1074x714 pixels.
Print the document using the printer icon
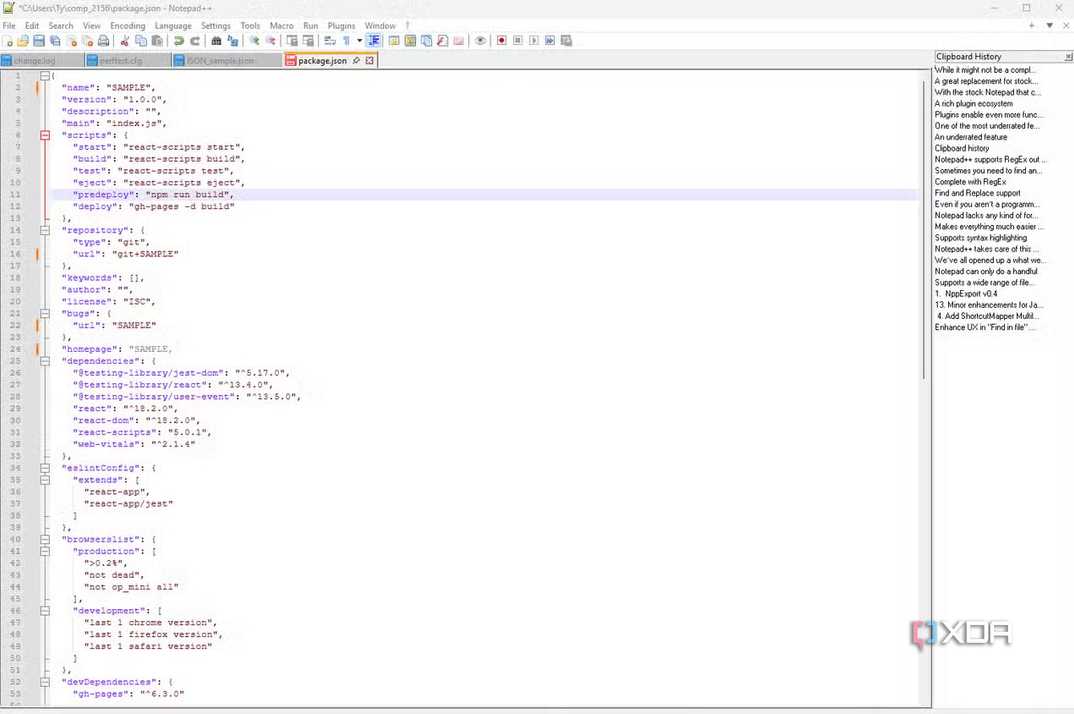[x=103, y=41]
